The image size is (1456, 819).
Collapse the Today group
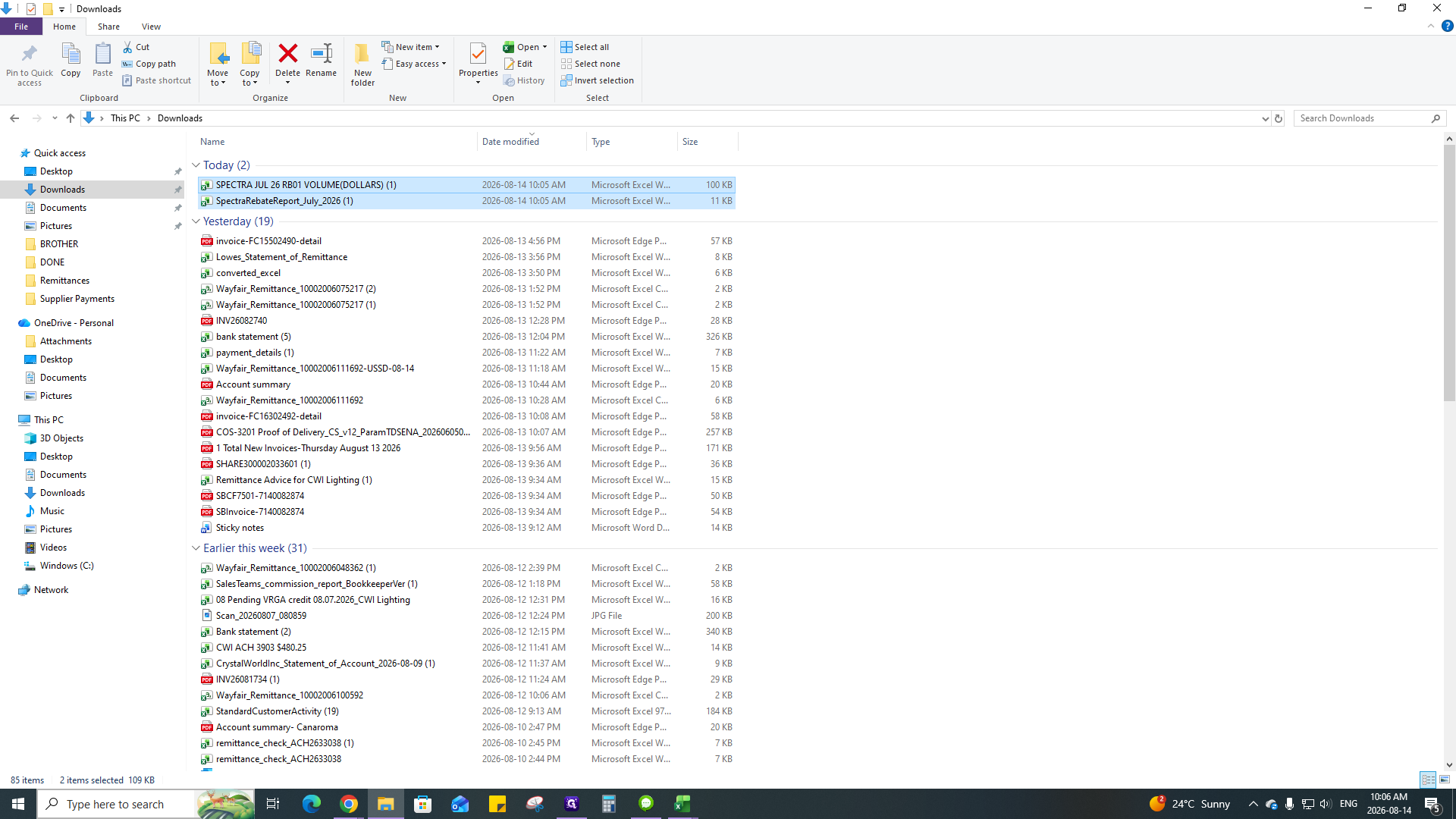coord(196,165)
